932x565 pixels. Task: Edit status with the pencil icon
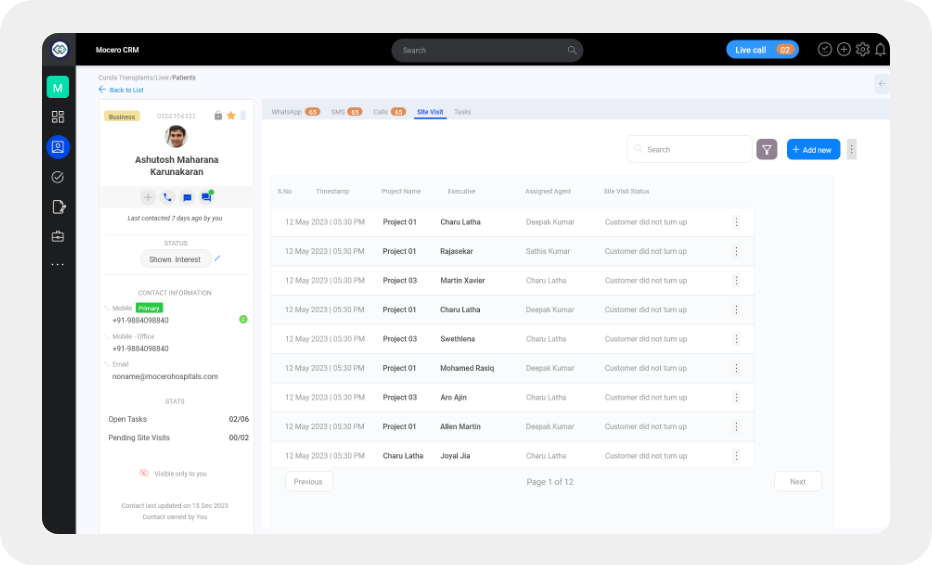click(218, 258)
